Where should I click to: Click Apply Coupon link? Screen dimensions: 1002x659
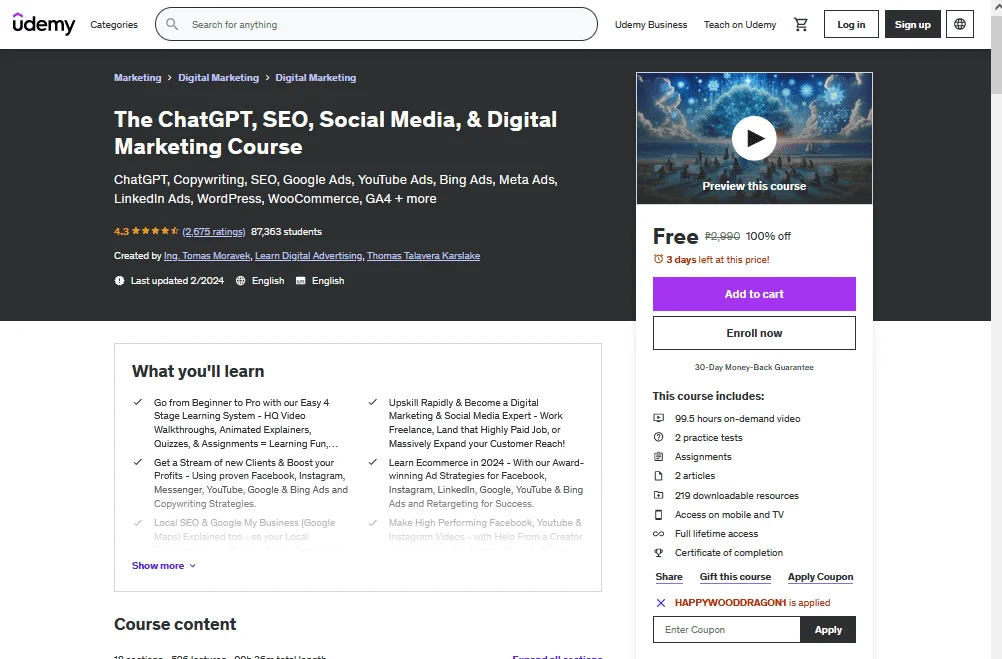click(821, 577)
